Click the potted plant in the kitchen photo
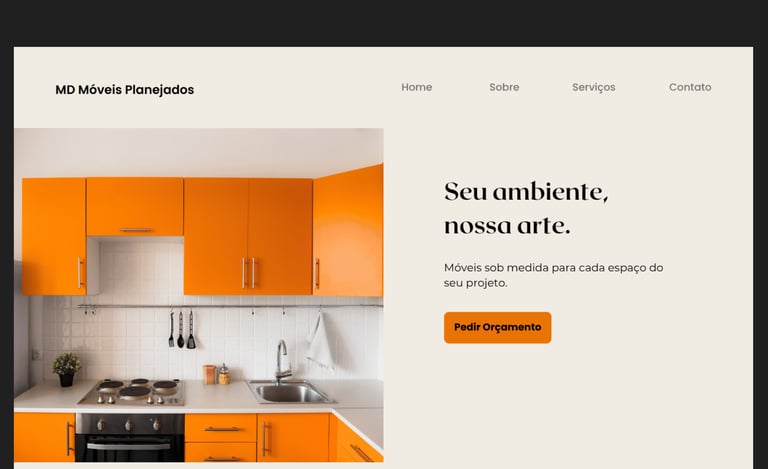This screenshot has height=469, width=768. point(67,370)
